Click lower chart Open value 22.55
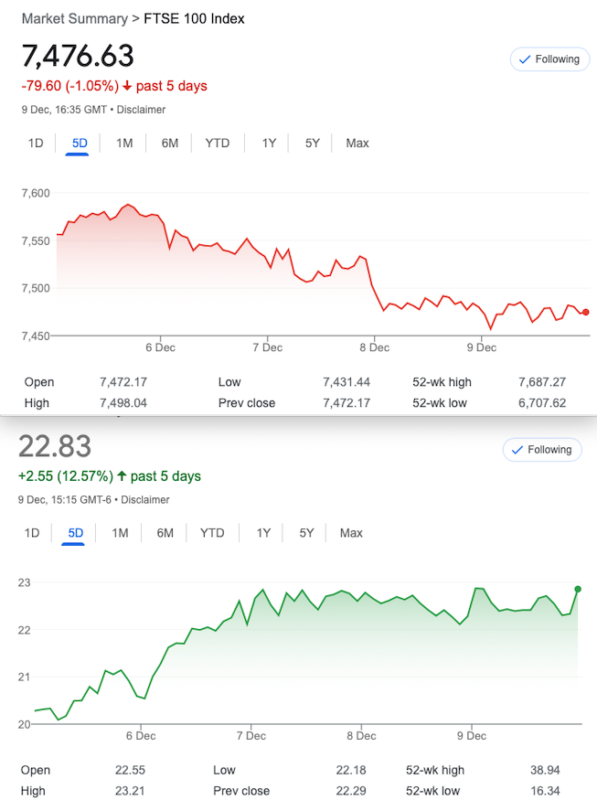 coord(130,770)
